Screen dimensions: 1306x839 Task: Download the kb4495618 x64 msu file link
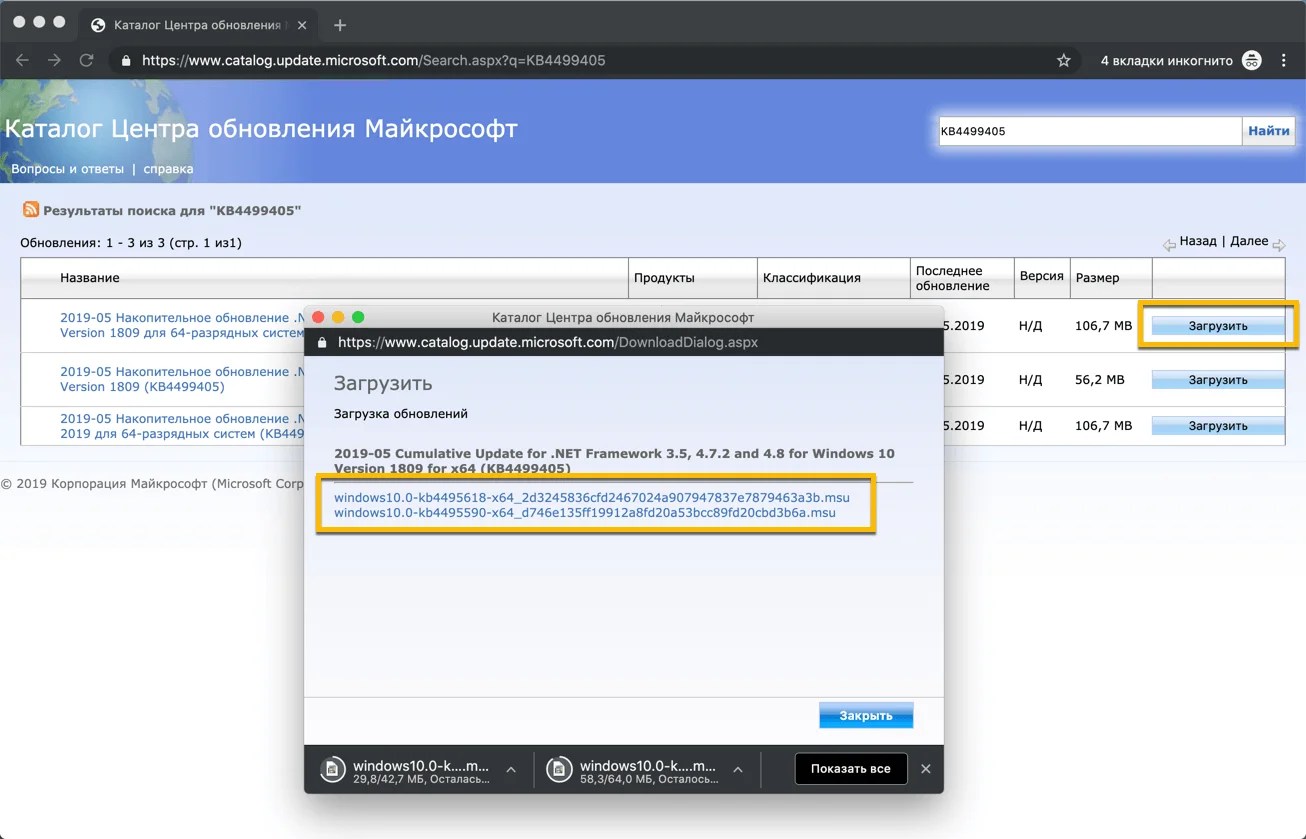click(592, 498)
